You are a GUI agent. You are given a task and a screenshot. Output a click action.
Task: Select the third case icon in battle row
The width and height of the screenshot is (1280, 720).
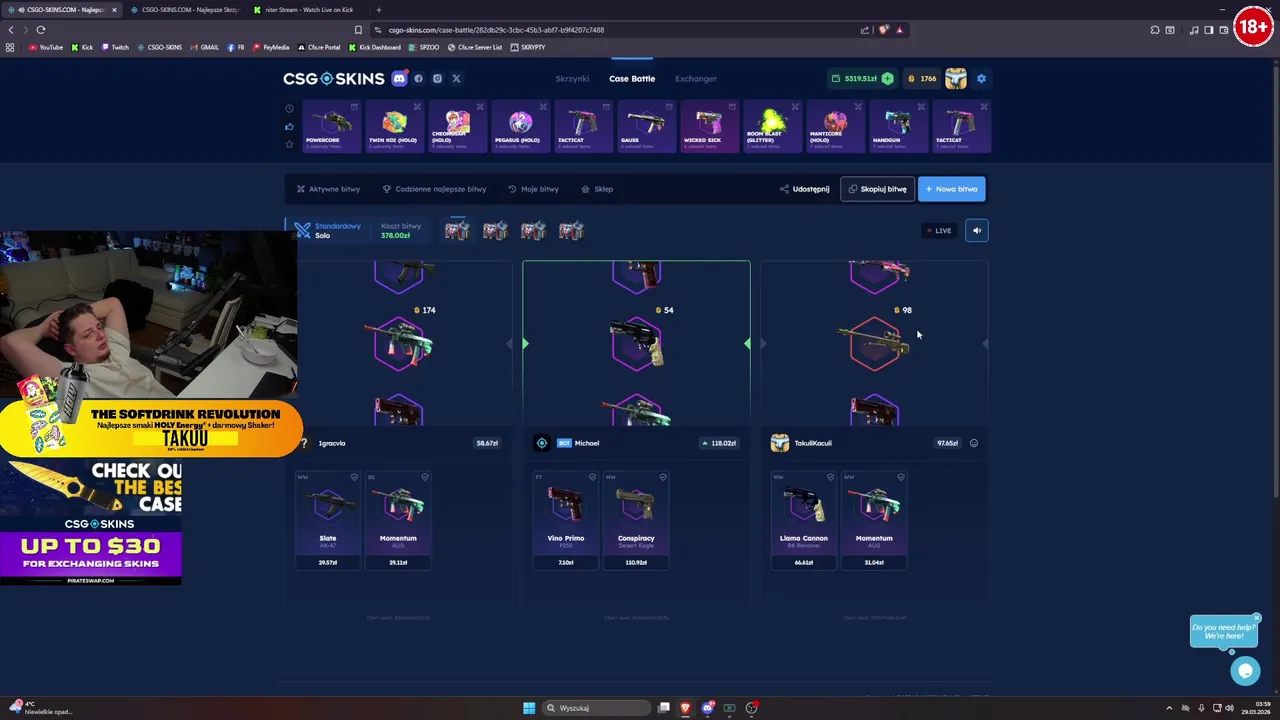click(x=533, y=231)
